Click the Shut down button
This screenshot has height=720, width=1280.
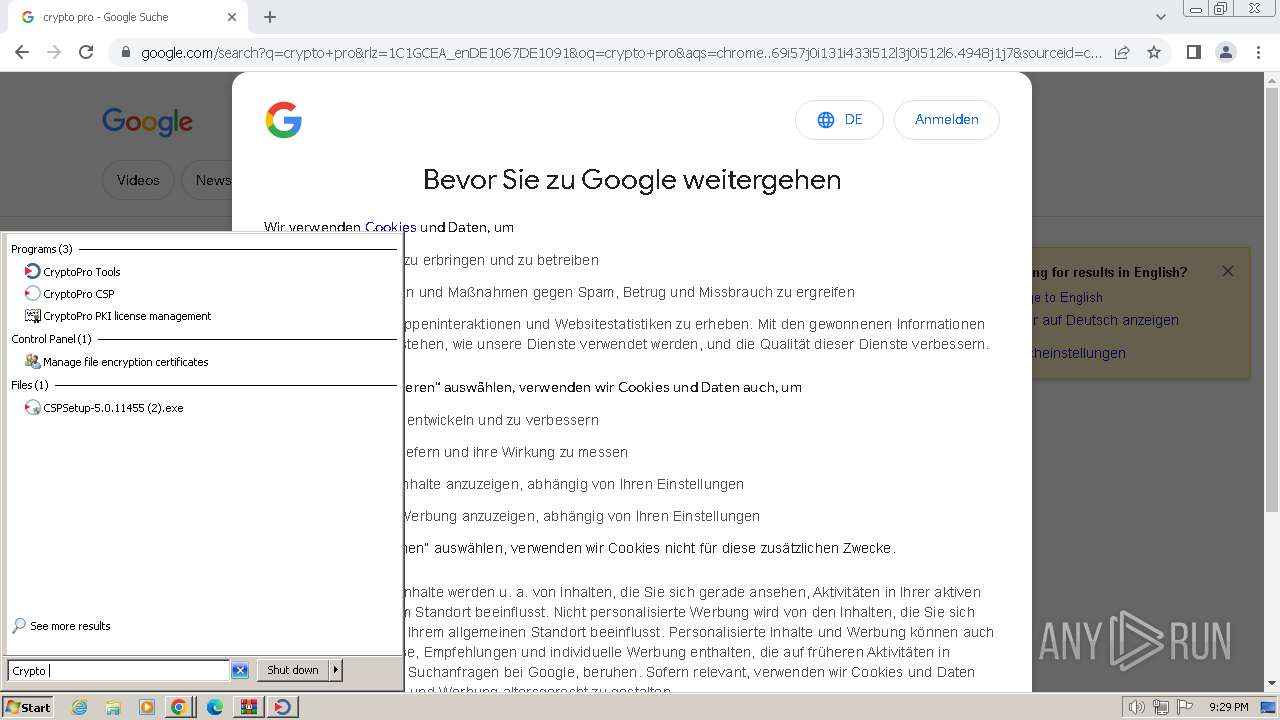(x=293, y=670)
